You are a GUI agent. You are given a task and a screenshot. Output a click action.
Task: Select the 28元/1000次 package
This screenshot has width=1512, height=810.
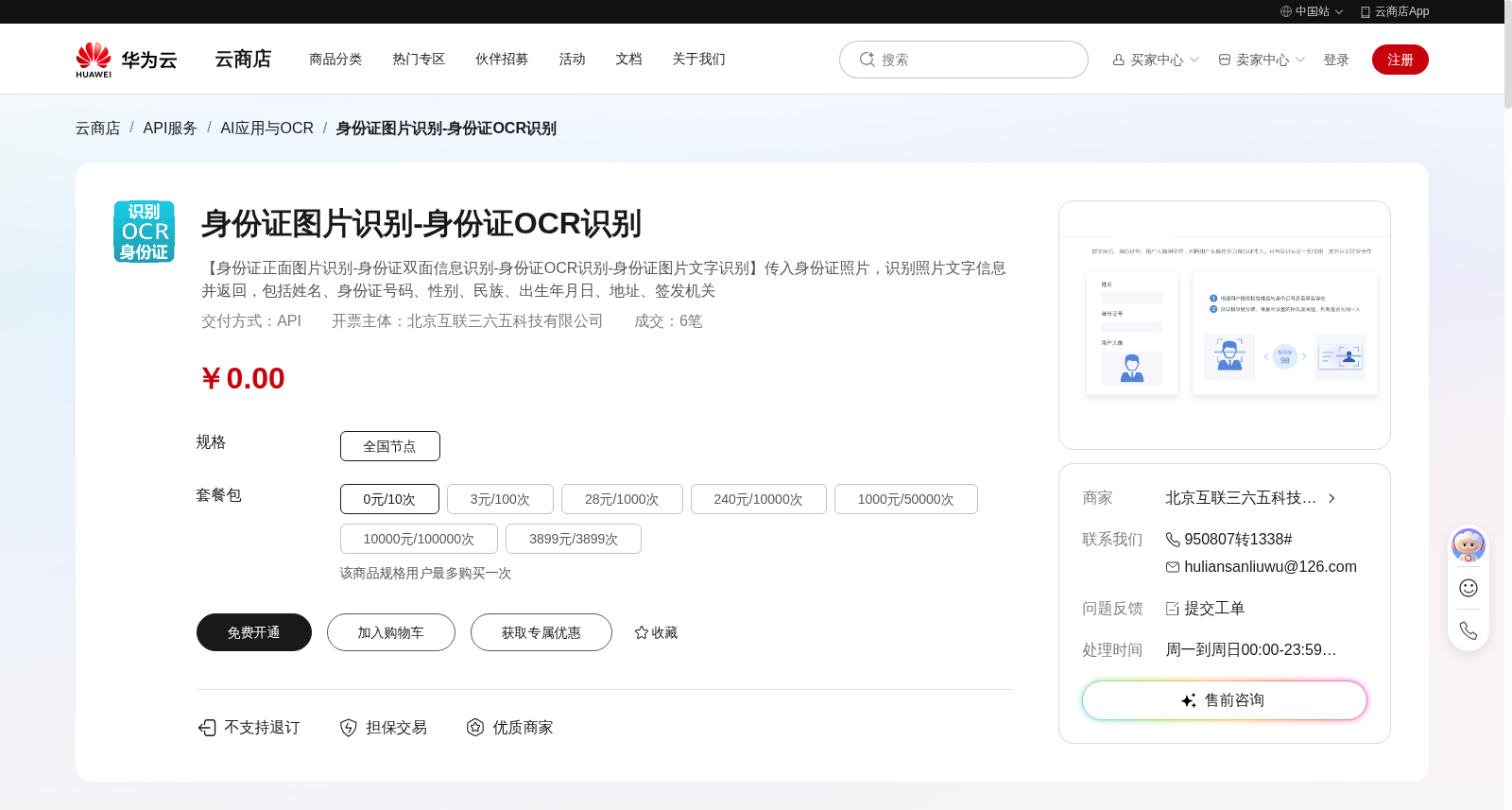pyautogui.click(x=622, y=499)
